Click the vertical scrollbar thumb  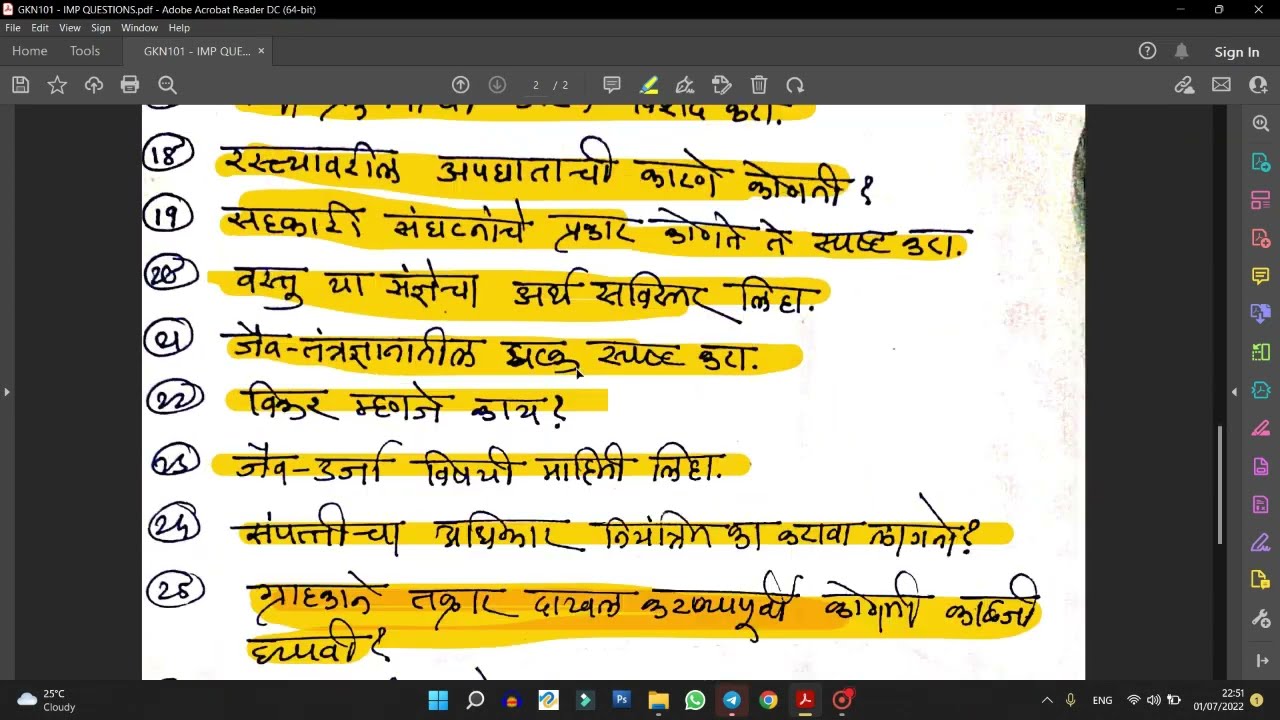[1220, 485]
